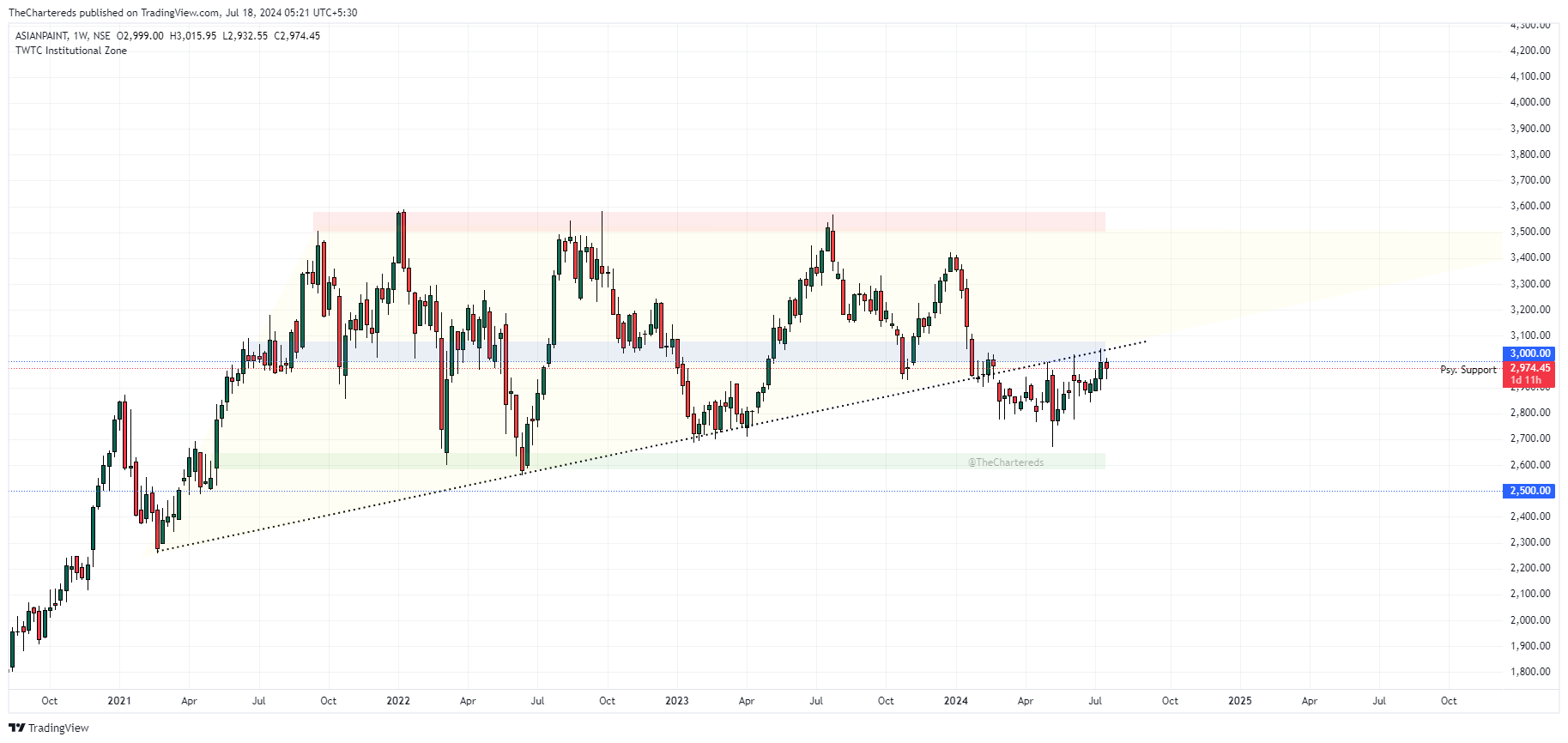This screenshot has height=743, width=1568.
Task: Click the L2,932.55 low value
Action: click(245, 36)
